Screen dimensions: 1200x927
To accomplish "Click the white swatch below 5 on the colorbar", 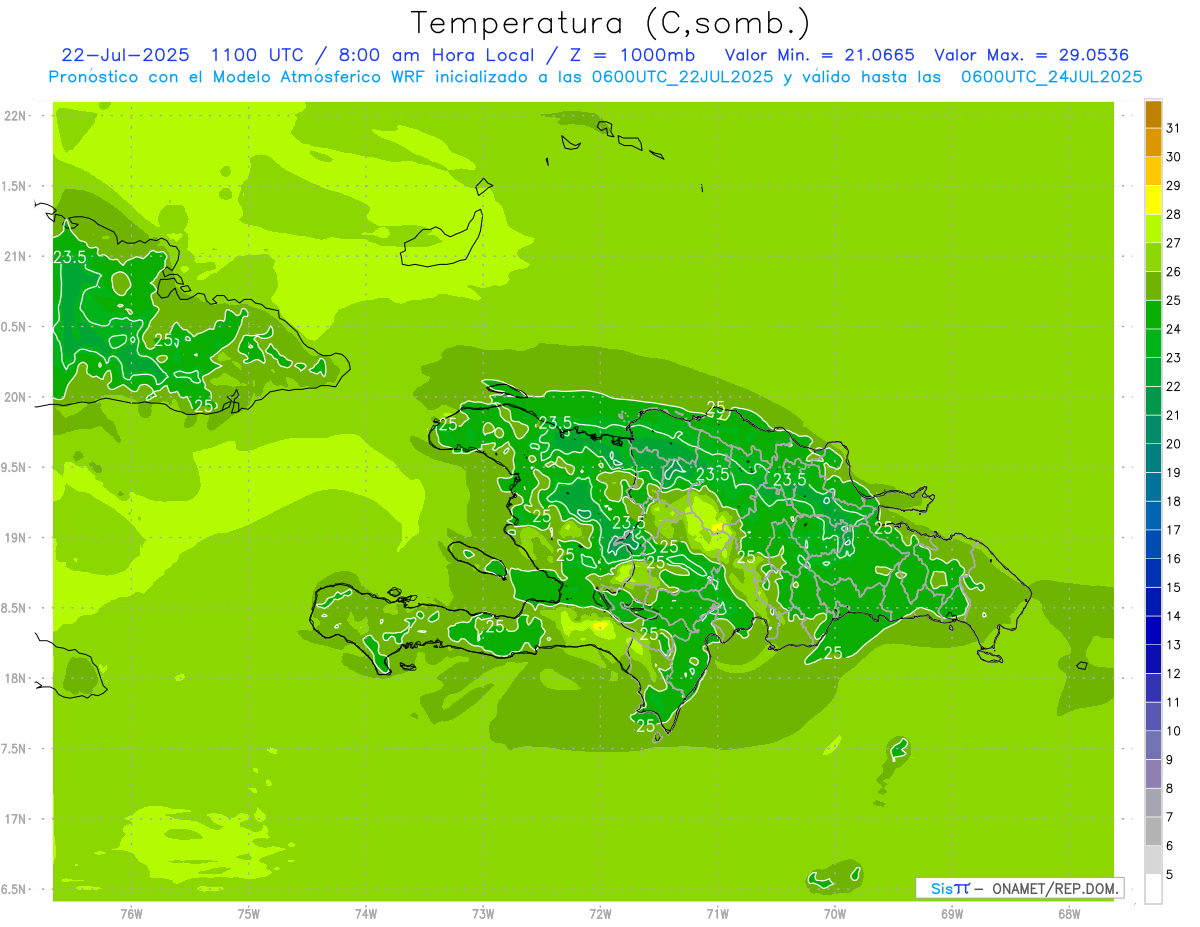I will pyautogui.click(x=1153, y=889).
